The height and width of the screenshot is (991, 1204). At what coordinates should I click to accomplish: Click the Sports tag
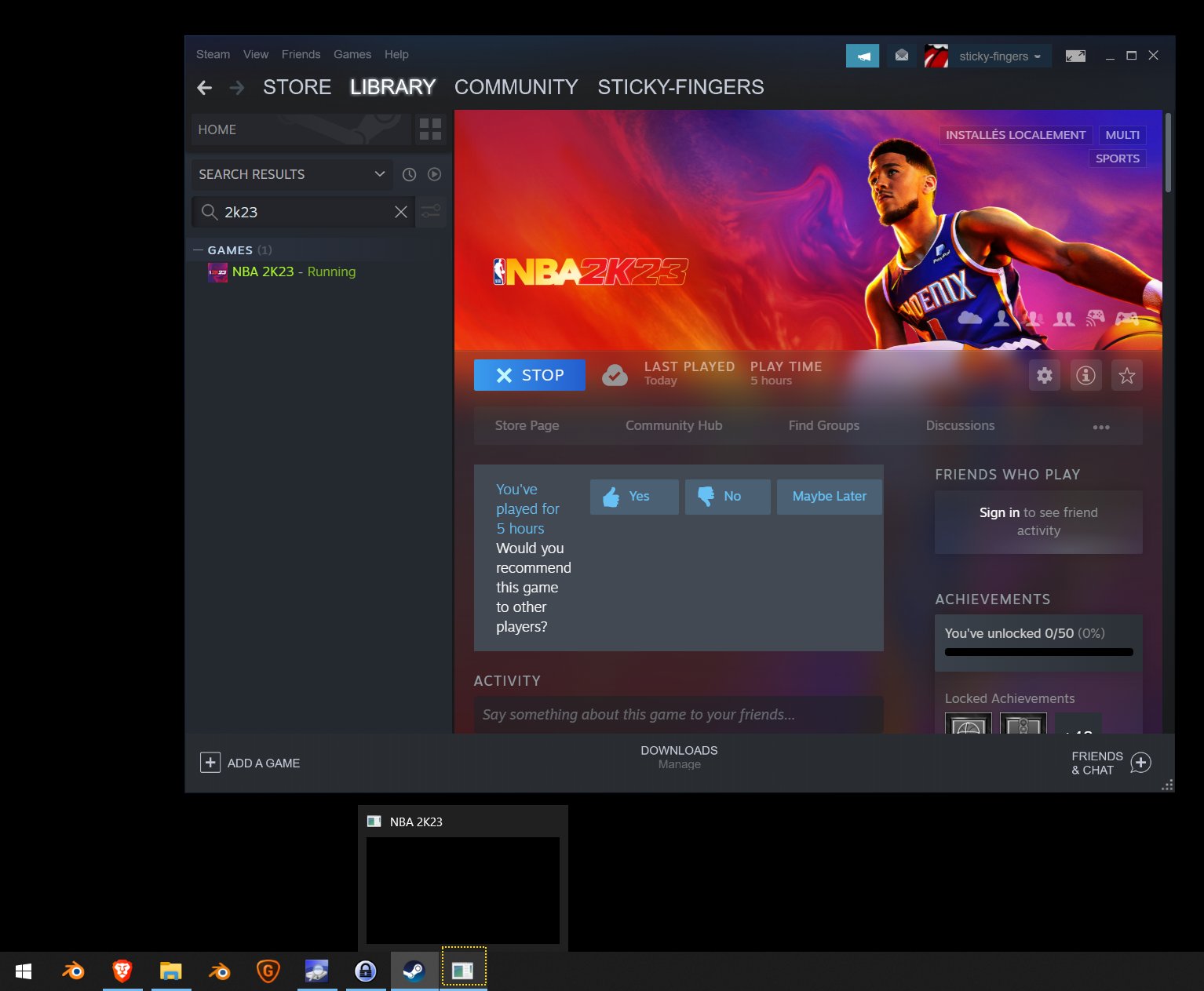point(1117,158)
